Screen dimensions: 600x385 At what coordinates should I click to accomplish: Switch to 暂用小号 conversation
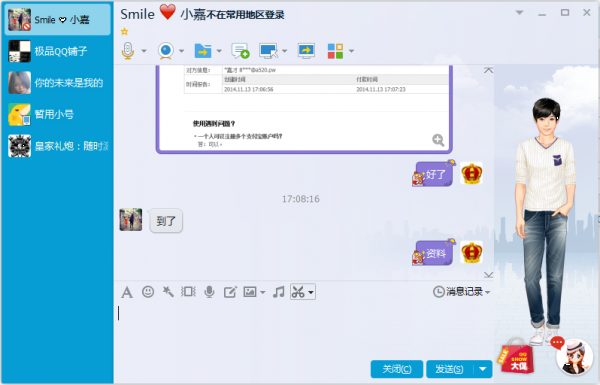click(57, 114)
